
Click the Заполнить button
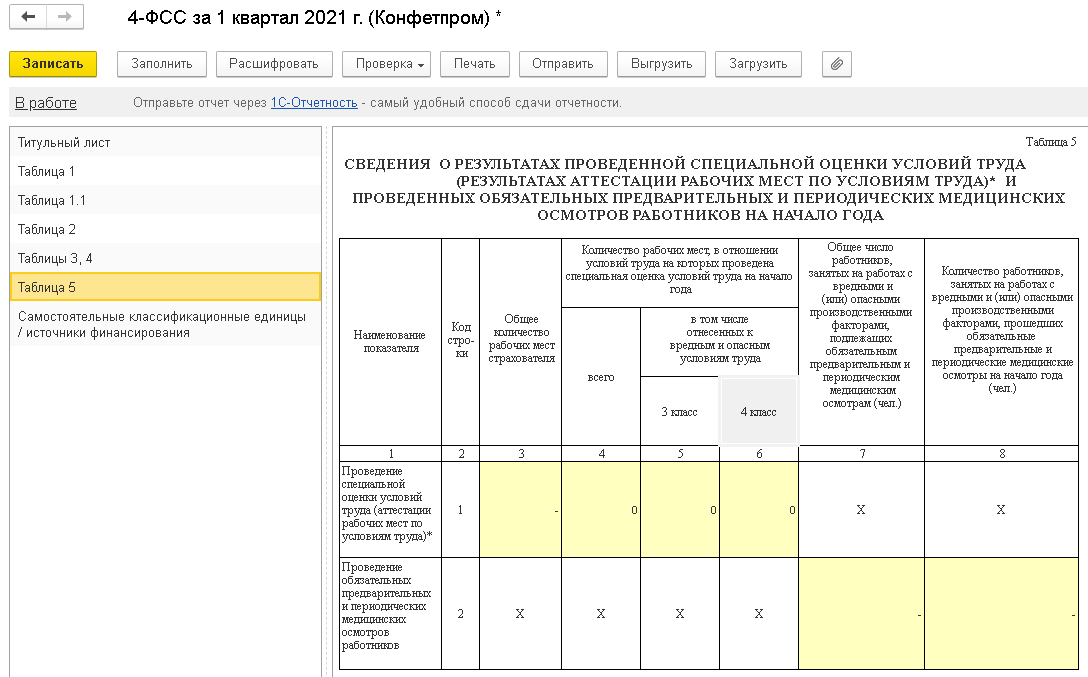click(162, 64)
